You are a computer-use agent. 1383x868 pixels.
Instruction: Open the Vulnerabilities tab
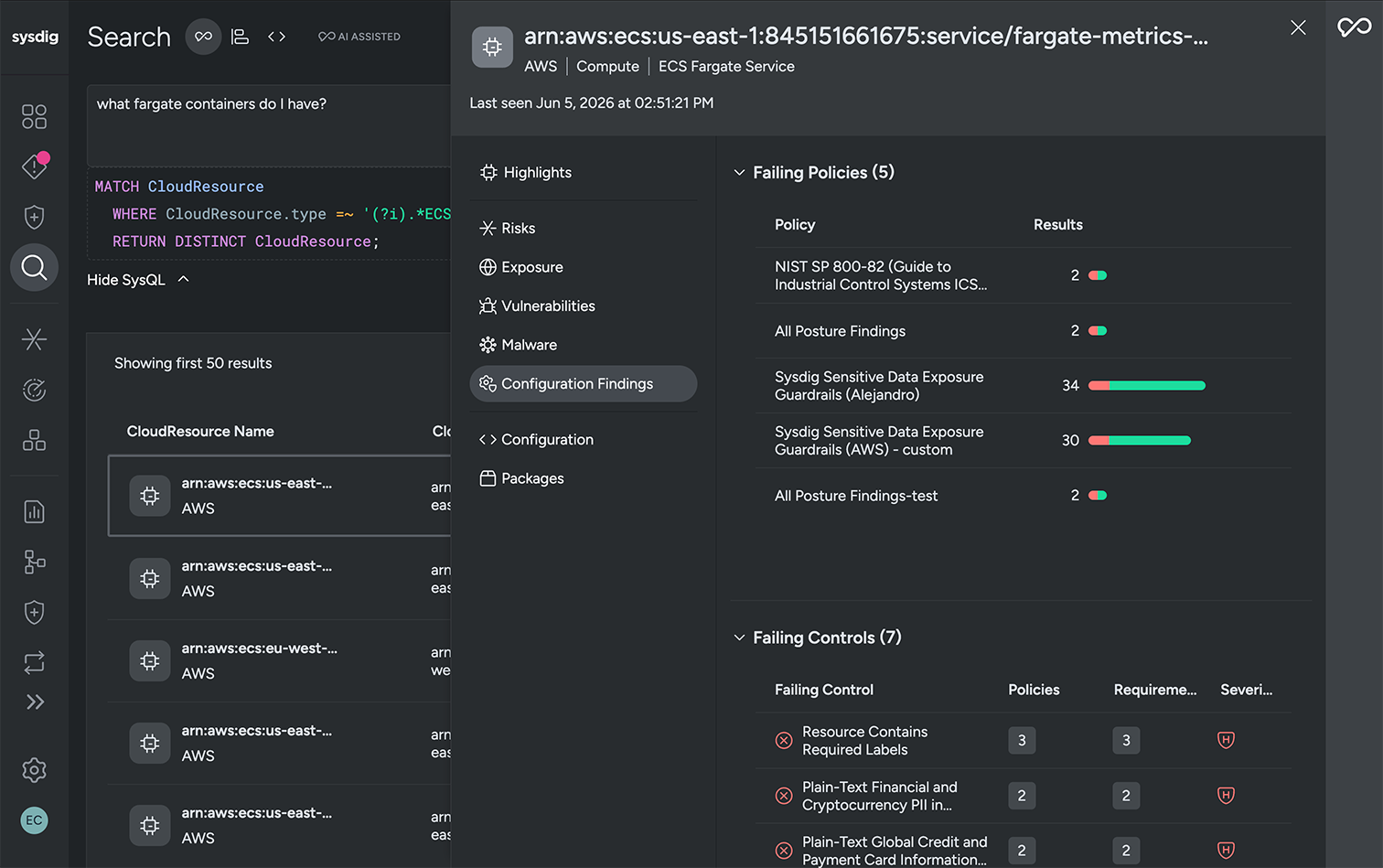[584, 305]
